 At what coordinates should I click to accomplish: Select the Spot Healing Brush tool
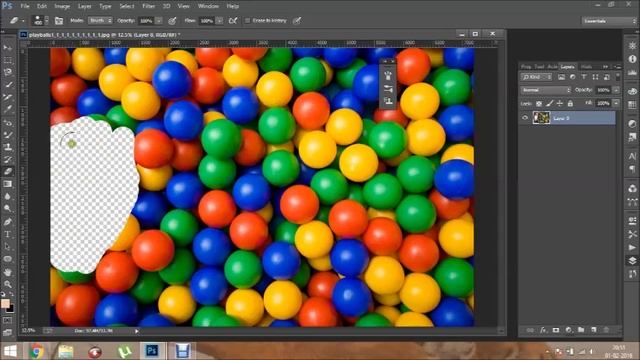pyautogui.click(x=7, y=122)
